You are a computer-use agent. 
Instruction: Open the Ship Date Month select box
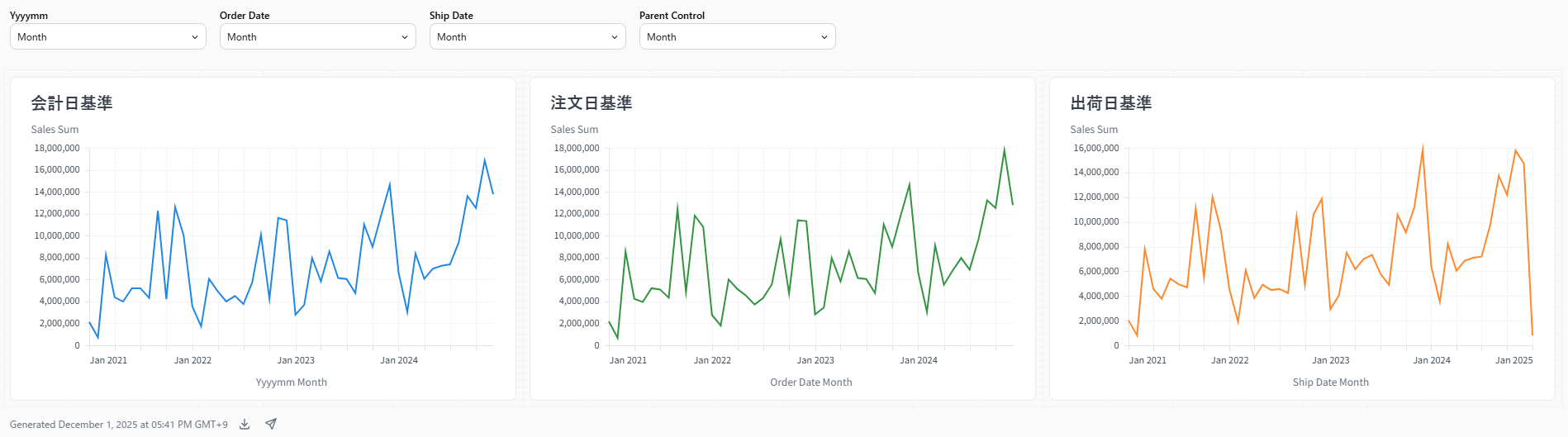pos(519,37)
